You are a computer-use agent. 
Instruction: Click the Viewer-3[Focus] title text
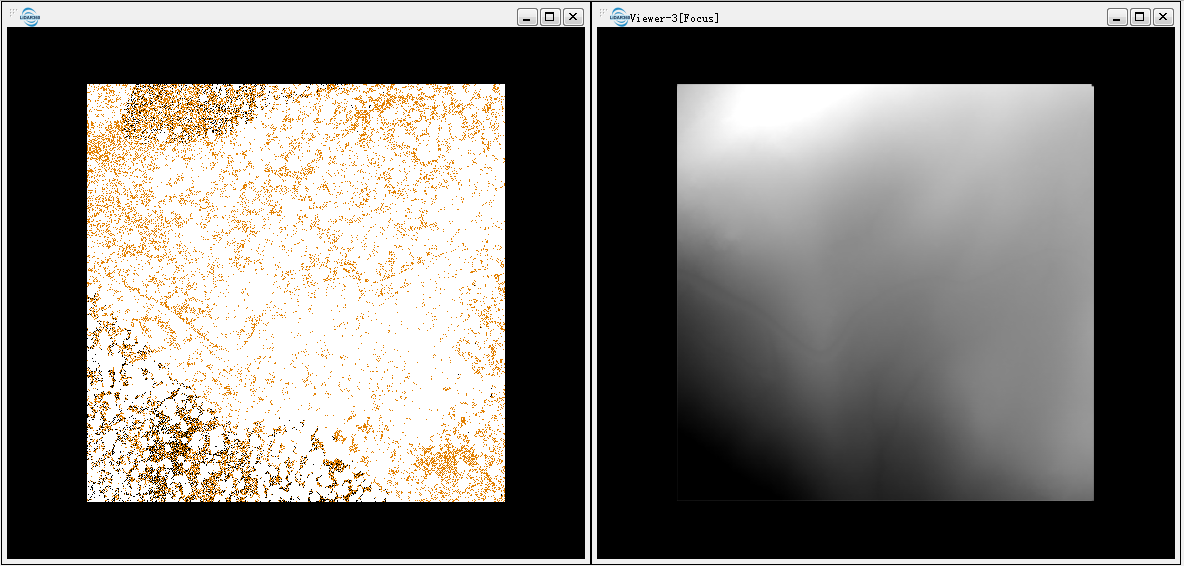coord(675,18)
